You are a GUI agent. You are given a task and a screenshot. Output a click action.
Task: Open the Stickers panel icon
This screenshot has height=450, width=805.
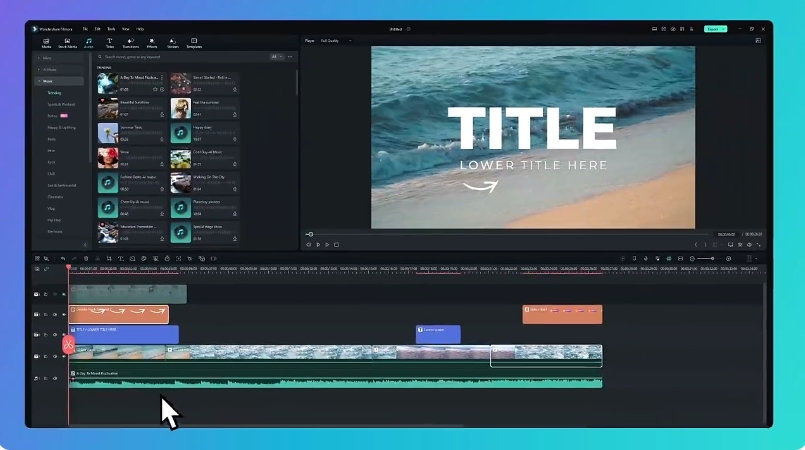(173, 43)
